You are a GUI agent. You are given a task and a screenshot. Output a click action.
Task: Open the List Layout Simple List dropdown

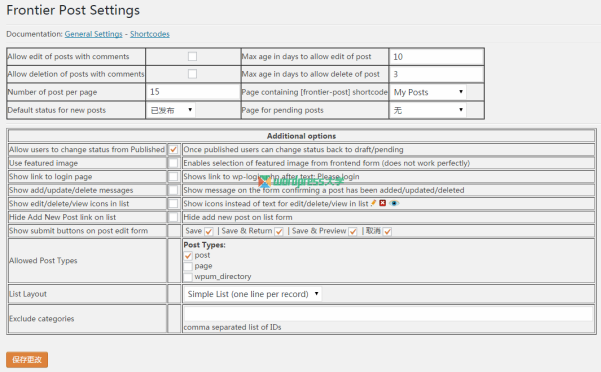pos(253,294)
